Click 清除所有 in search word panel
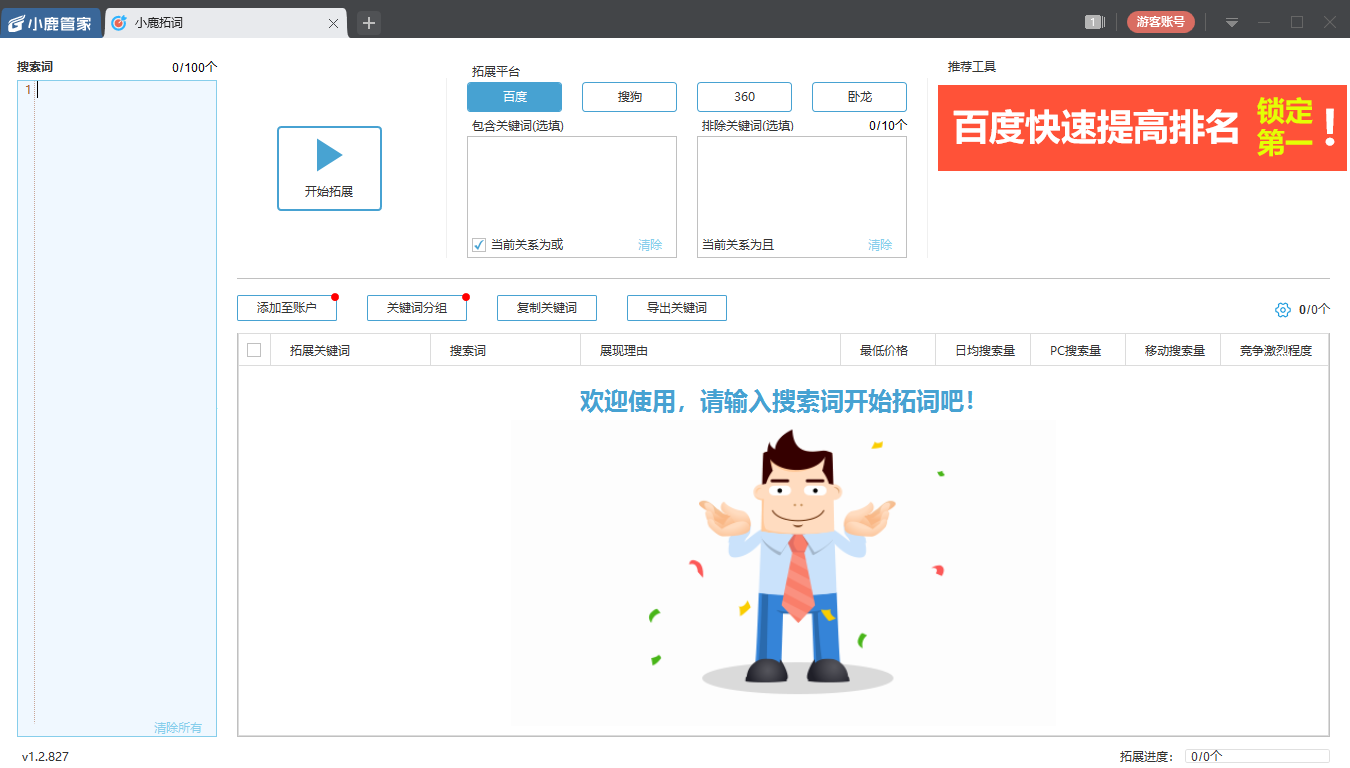 (178, 728)
